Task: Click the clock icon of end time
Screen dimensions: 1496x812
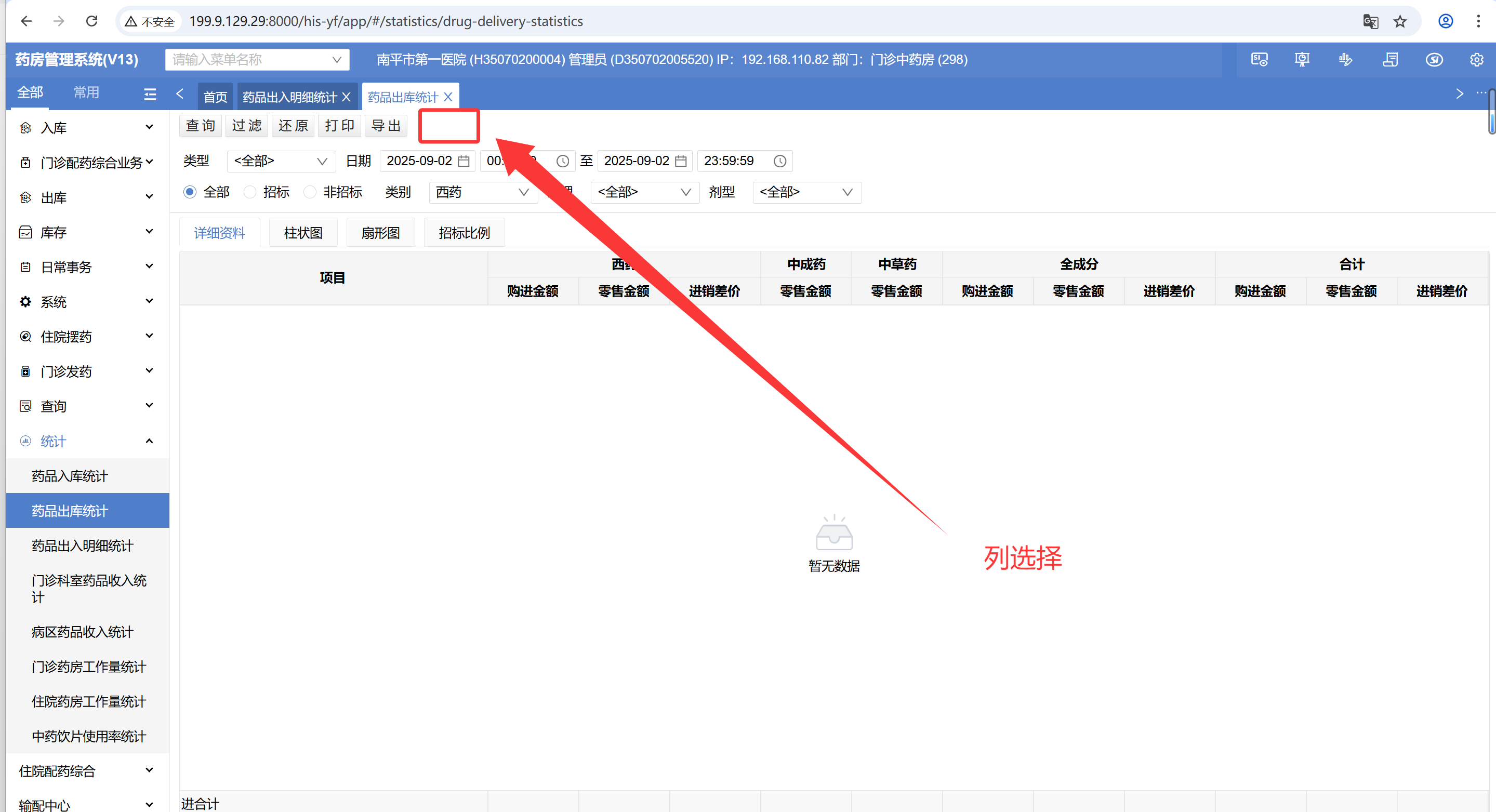Action: (779, 161)
